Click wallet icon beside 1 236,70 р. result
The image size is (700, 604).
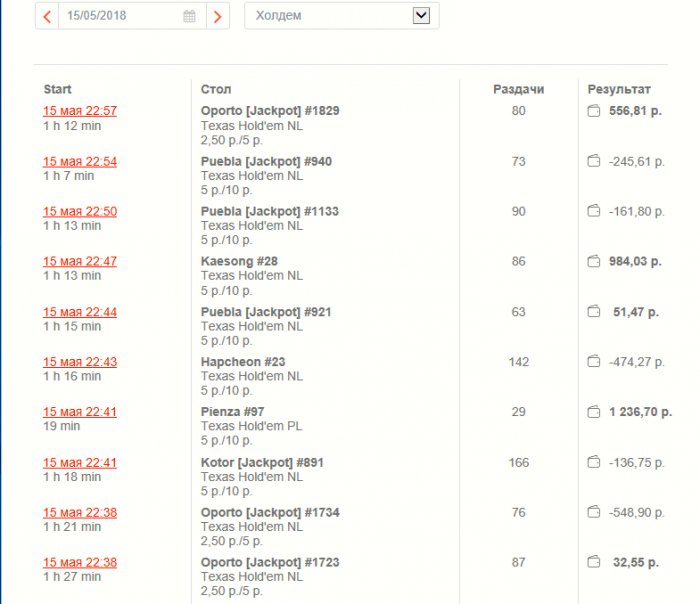tap(593, 411)
